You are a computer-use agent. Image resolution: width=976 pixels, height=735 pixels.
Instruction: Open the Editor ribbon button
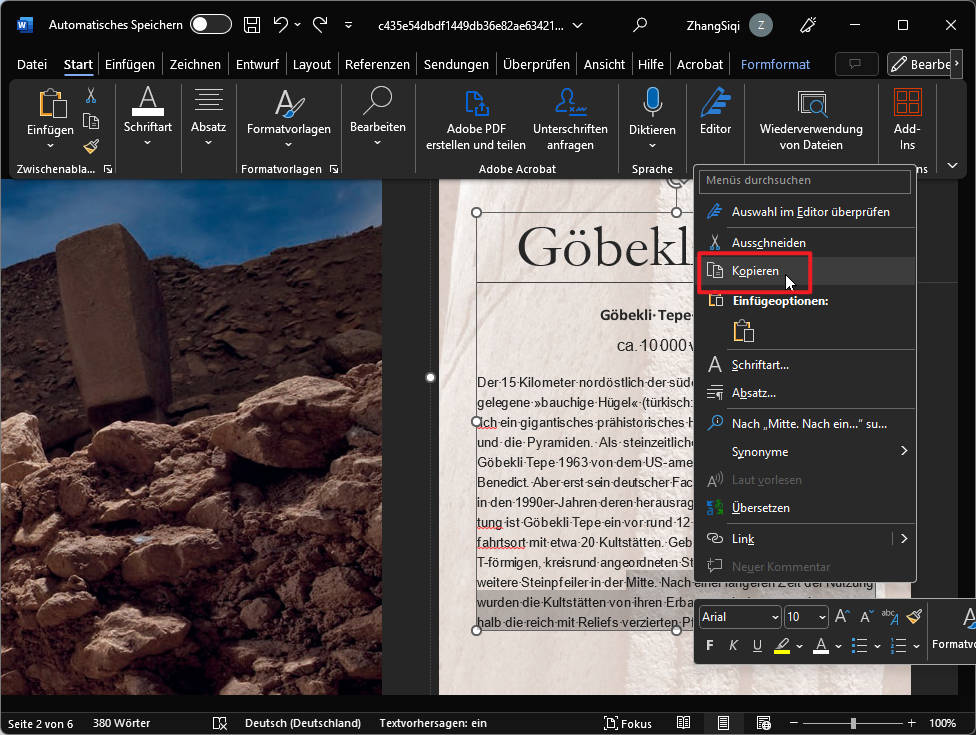[x=715, y=112]
